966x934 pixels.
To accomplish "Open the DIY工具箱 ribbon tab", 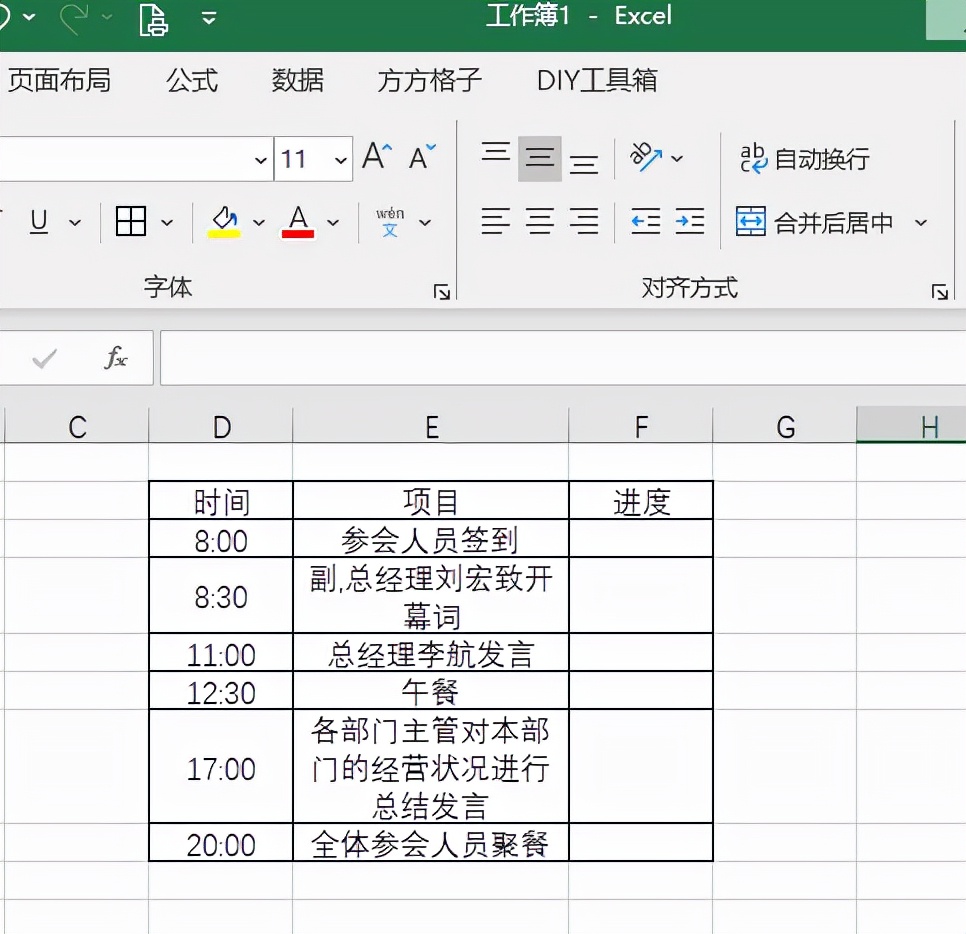I will (595, 80).
